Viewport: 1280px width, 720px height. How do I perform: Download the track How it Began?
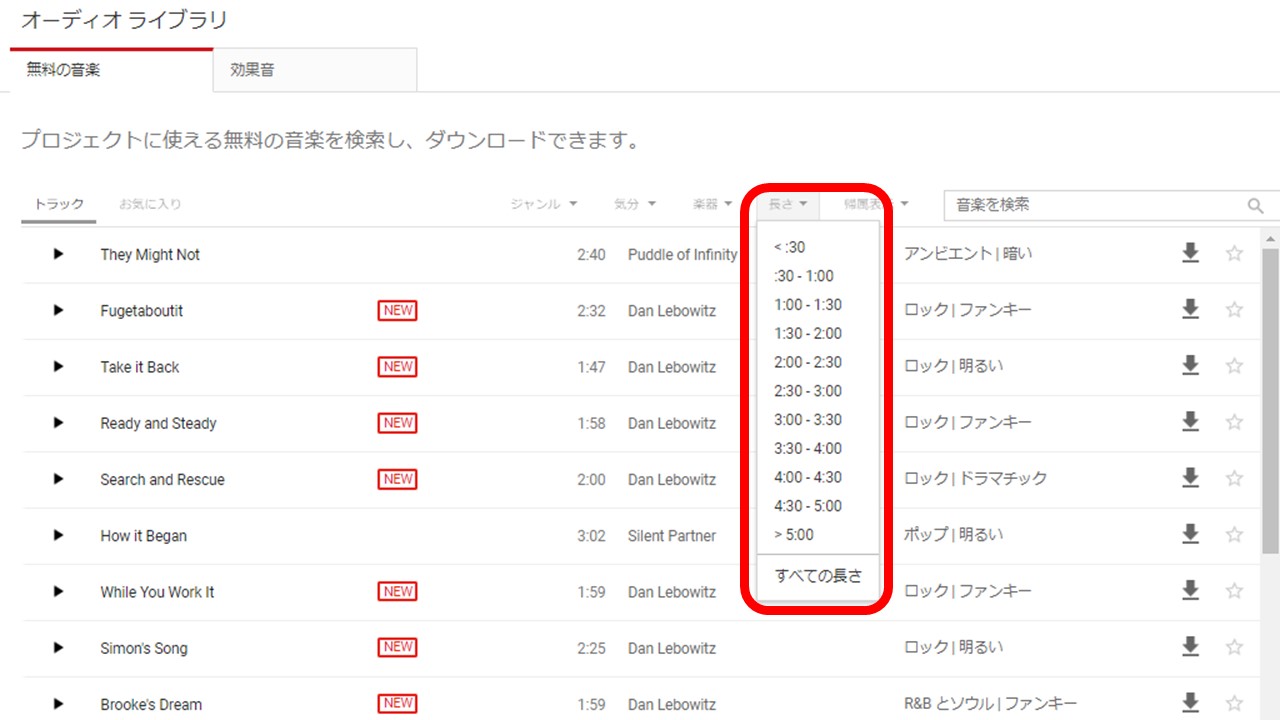(x=1190, y=535)
